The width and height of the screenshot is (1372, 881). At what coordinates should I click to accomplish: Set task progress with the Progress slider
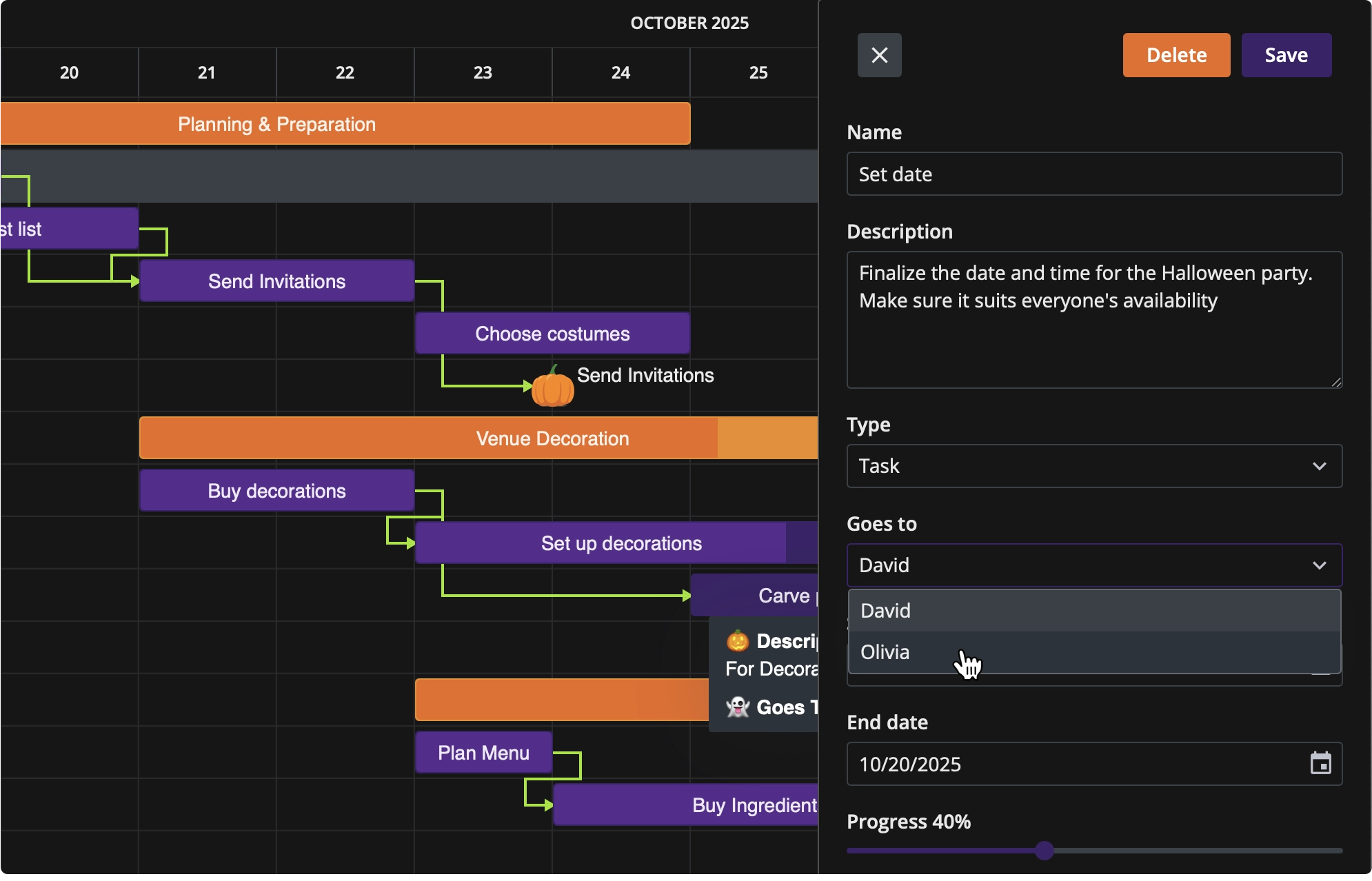[x=1043, y=851]
